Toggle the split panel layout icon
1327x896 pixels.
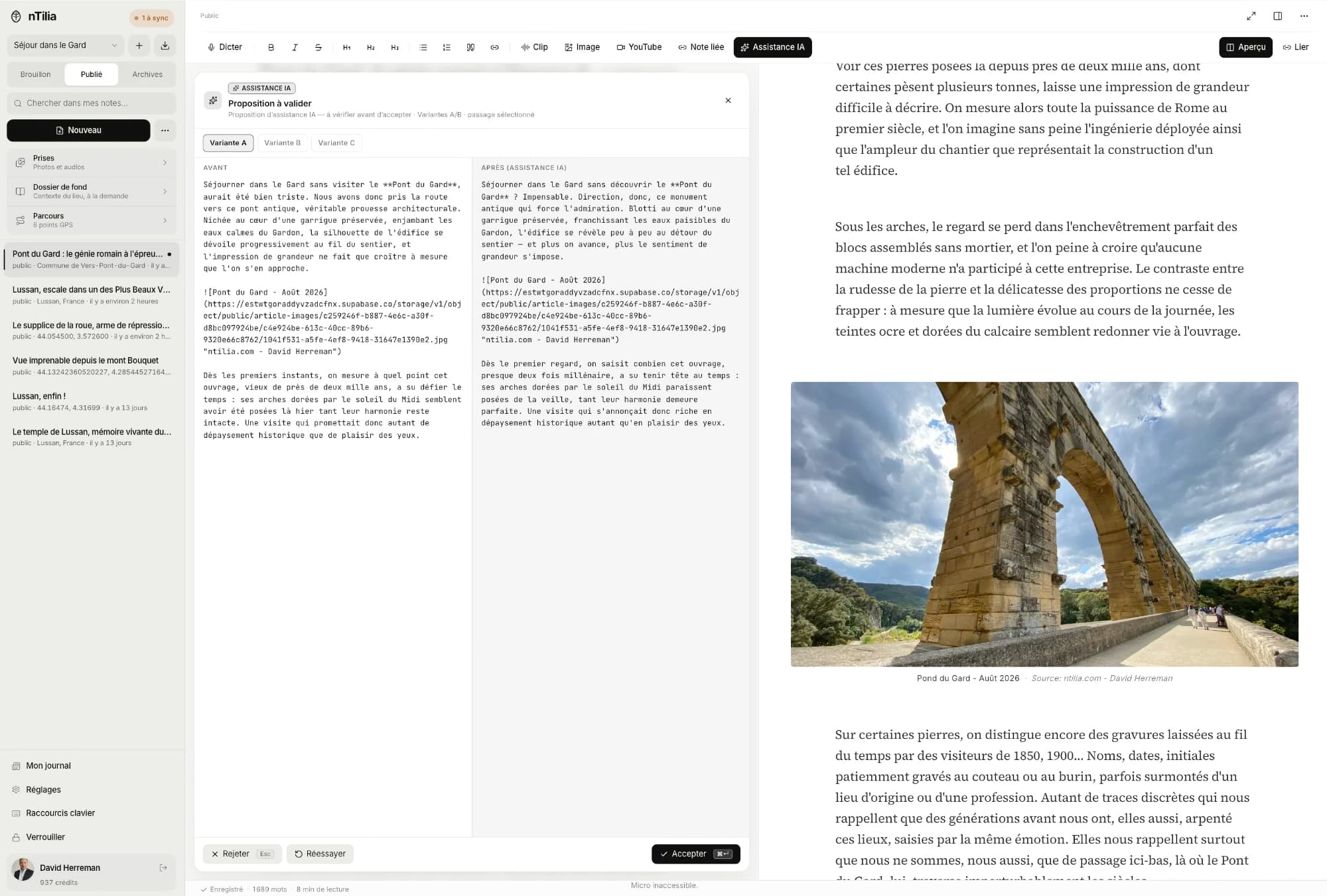tap(1277, 16)
